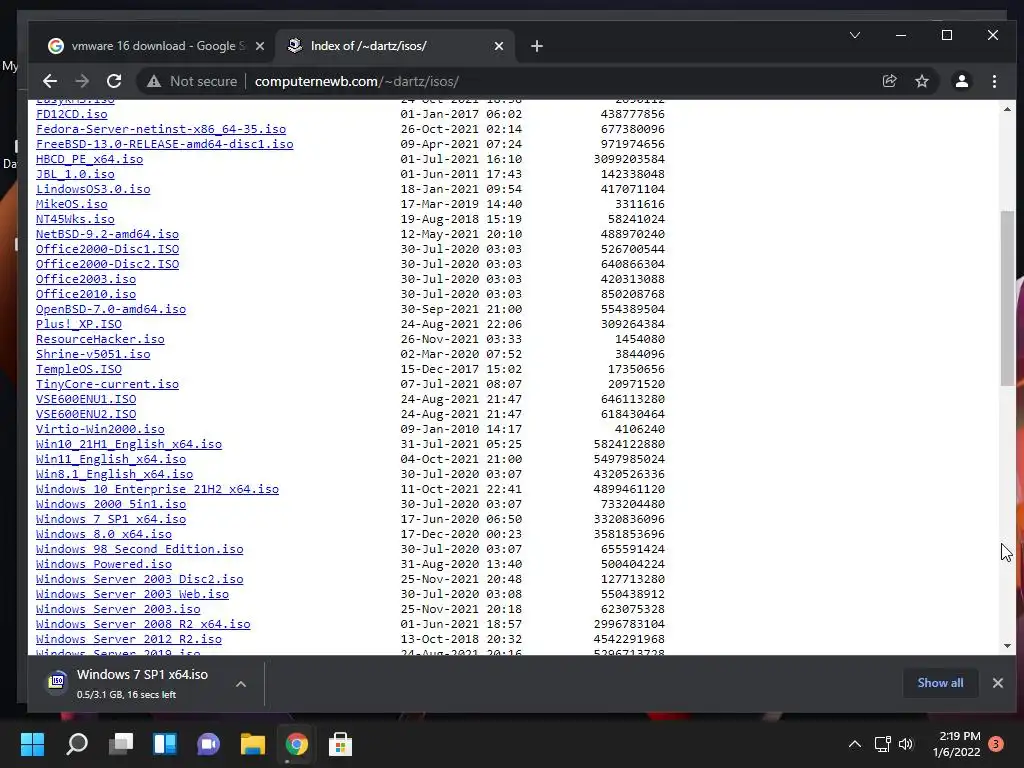
Task: Click Windows_98_Second_Edition.iso link
Action: coord(140,550)
